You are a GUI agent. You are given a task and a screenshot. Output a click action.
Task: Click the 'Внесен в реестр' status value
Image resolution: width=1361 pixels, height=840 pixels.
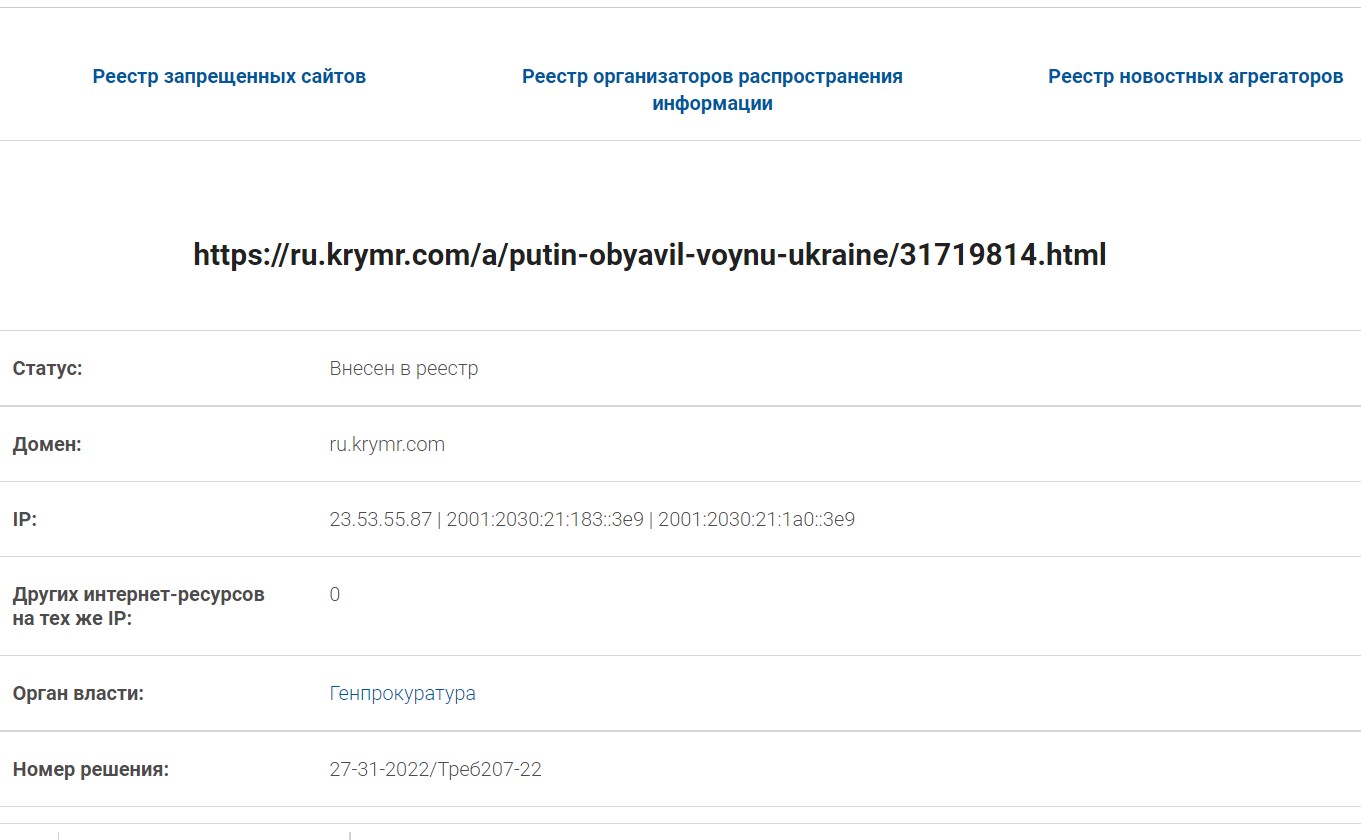pyautogui.click(x=404, y=369)
